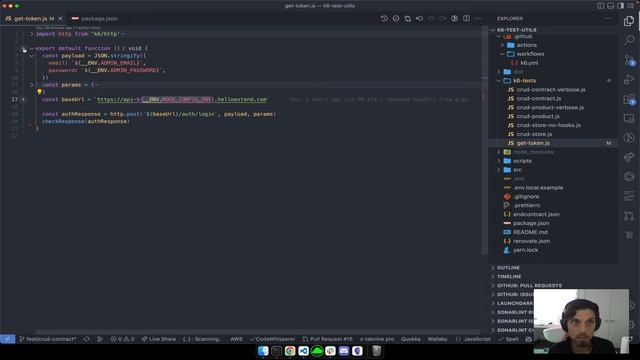Collapse the K6-TEST-UTILS root folder
640x360 pixels.
[493, 30]
